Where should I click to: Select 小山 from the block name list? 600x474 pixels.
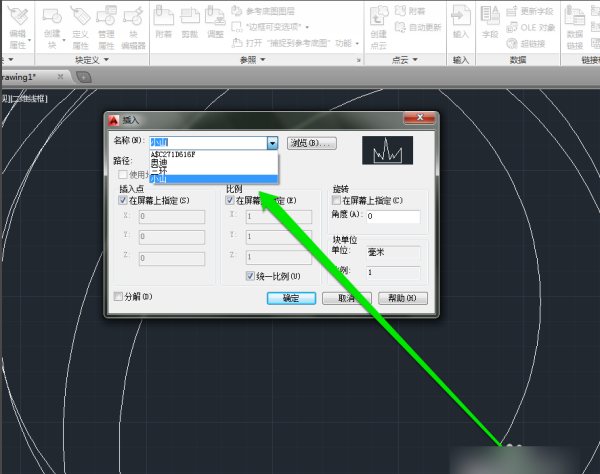click(160, 179)
